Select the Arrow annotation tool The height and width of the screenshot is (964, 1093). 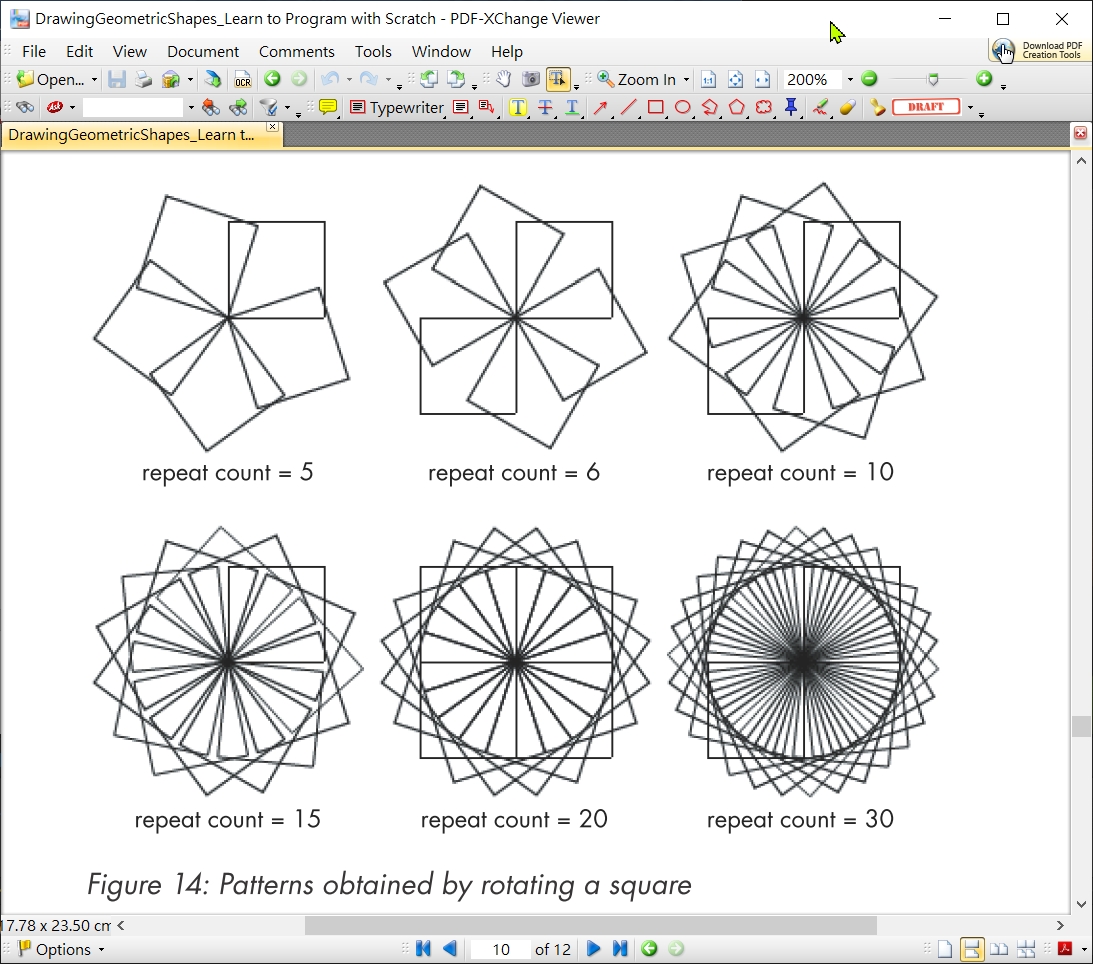601,107
